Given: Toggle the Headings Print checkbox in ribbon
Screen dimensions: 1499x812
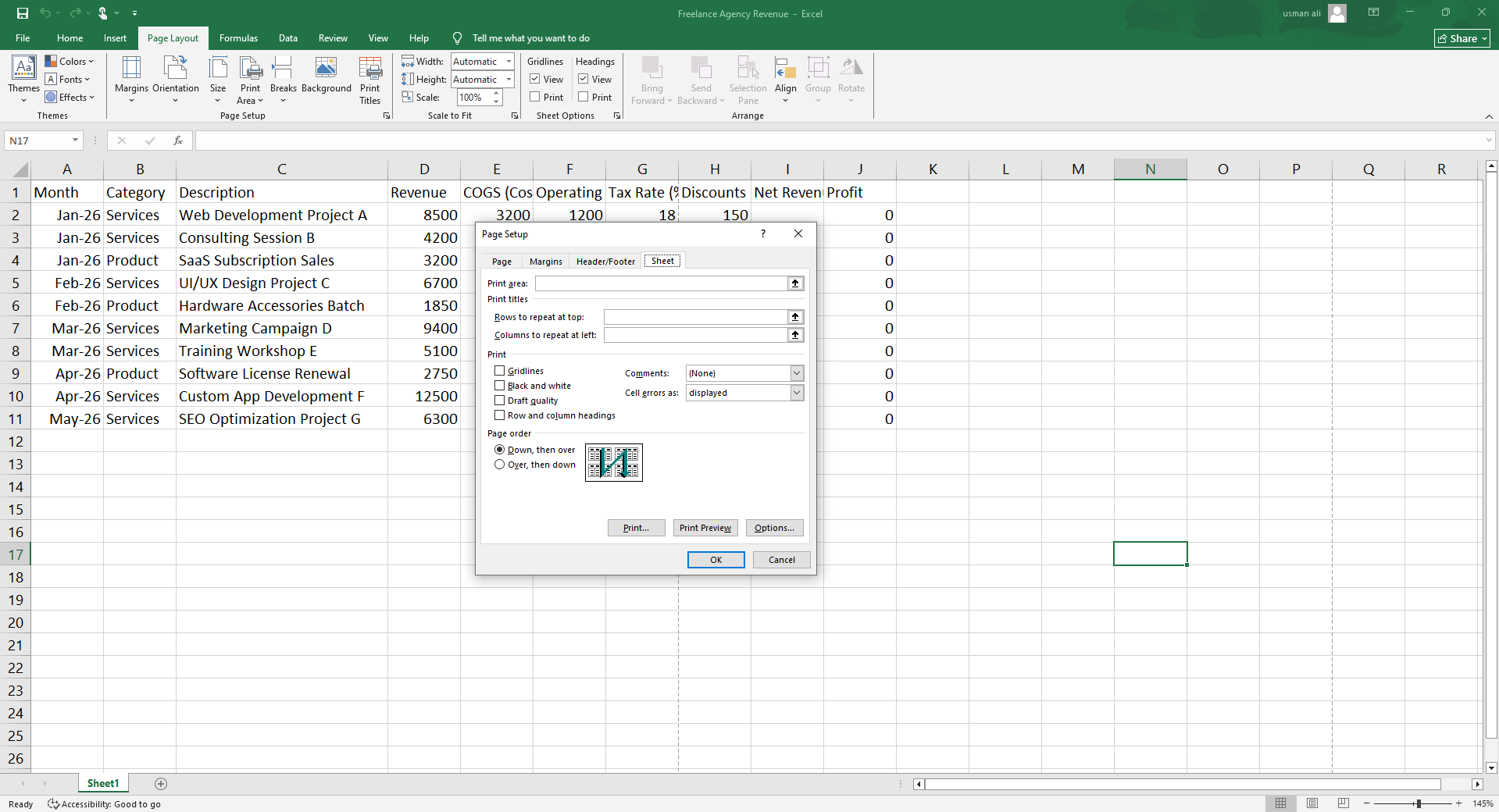Looking at the screenshot, I should [584, 97].
